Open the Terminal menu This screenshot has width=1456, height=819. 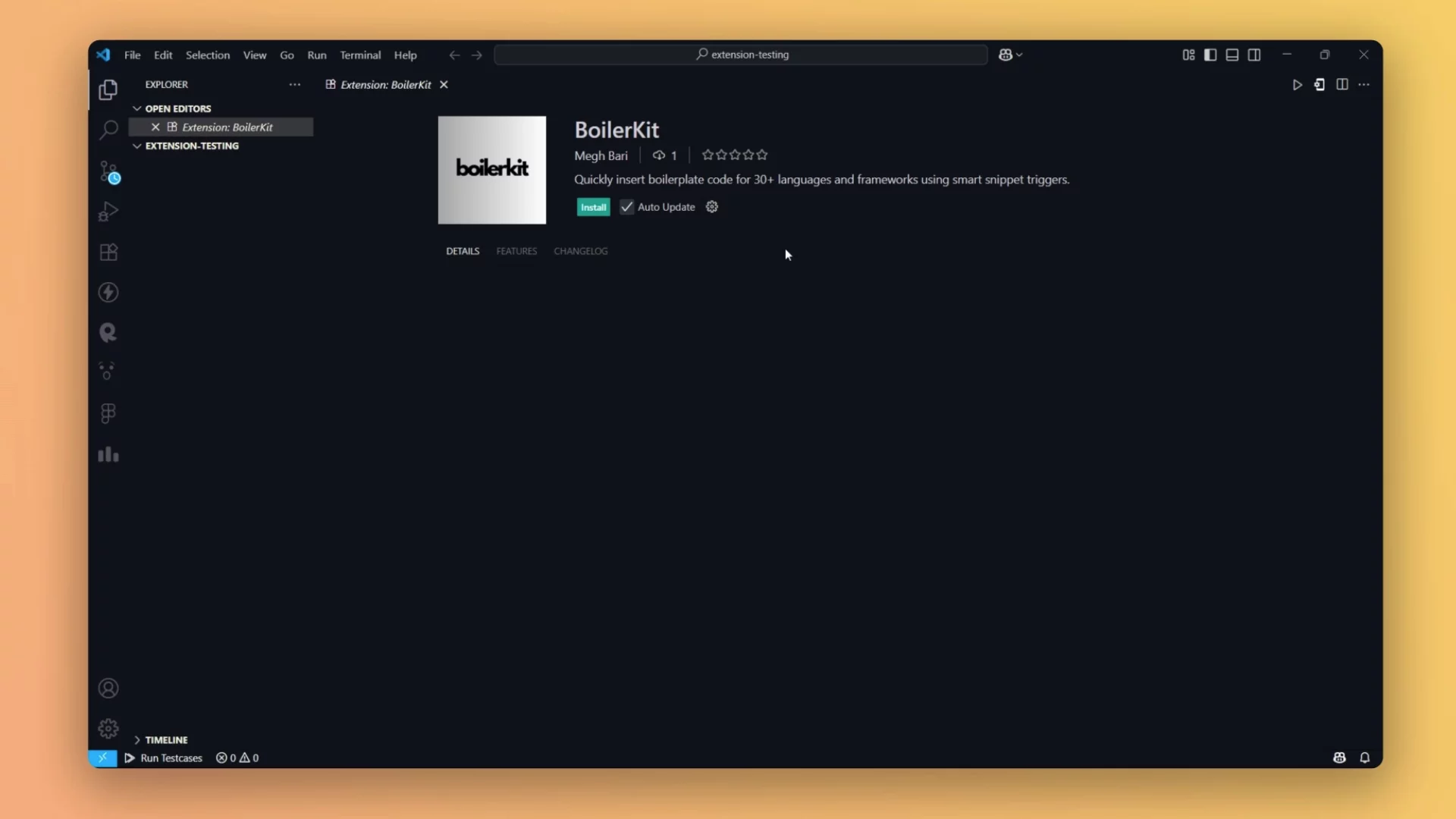(x=360, y=55)
